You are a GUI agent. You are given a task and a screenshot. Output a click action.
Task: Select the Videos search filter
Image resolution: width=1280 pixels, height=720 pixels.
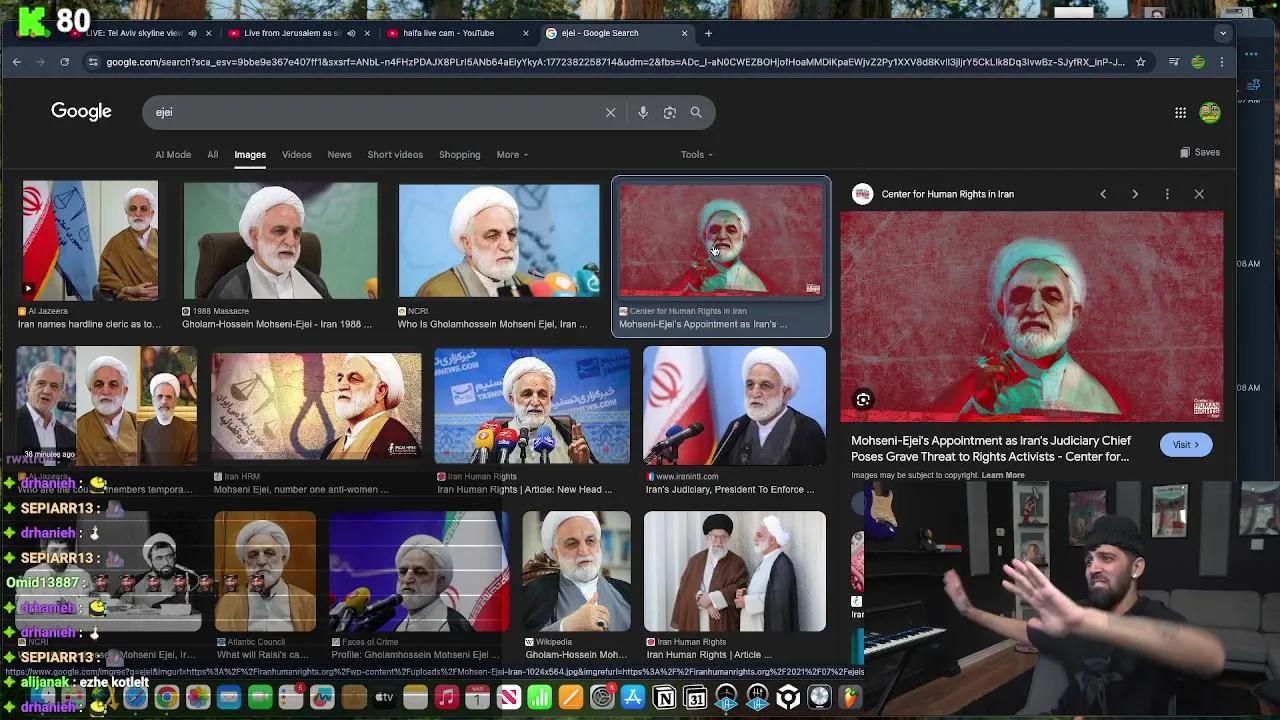tap(297, 155)
